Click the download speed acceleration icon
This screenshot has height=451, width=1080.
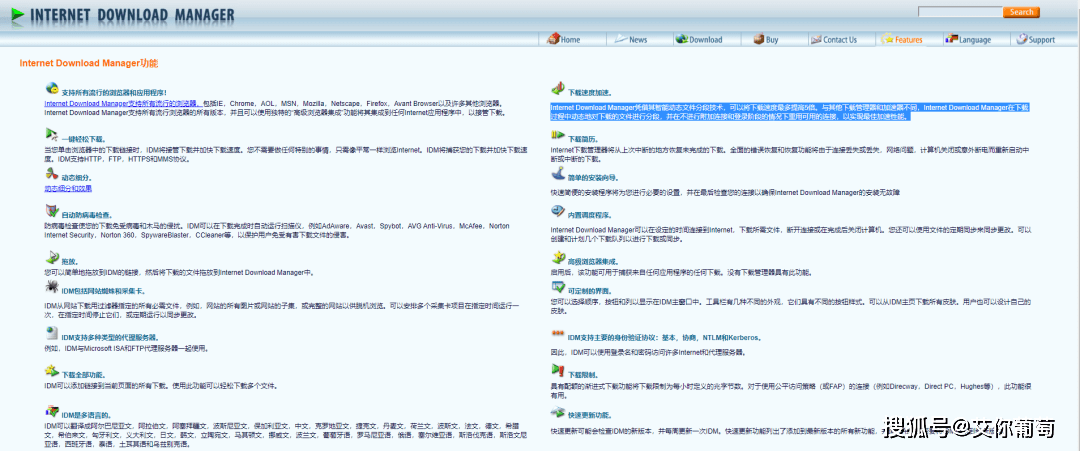pyautogui.click(x=557, y=89)
